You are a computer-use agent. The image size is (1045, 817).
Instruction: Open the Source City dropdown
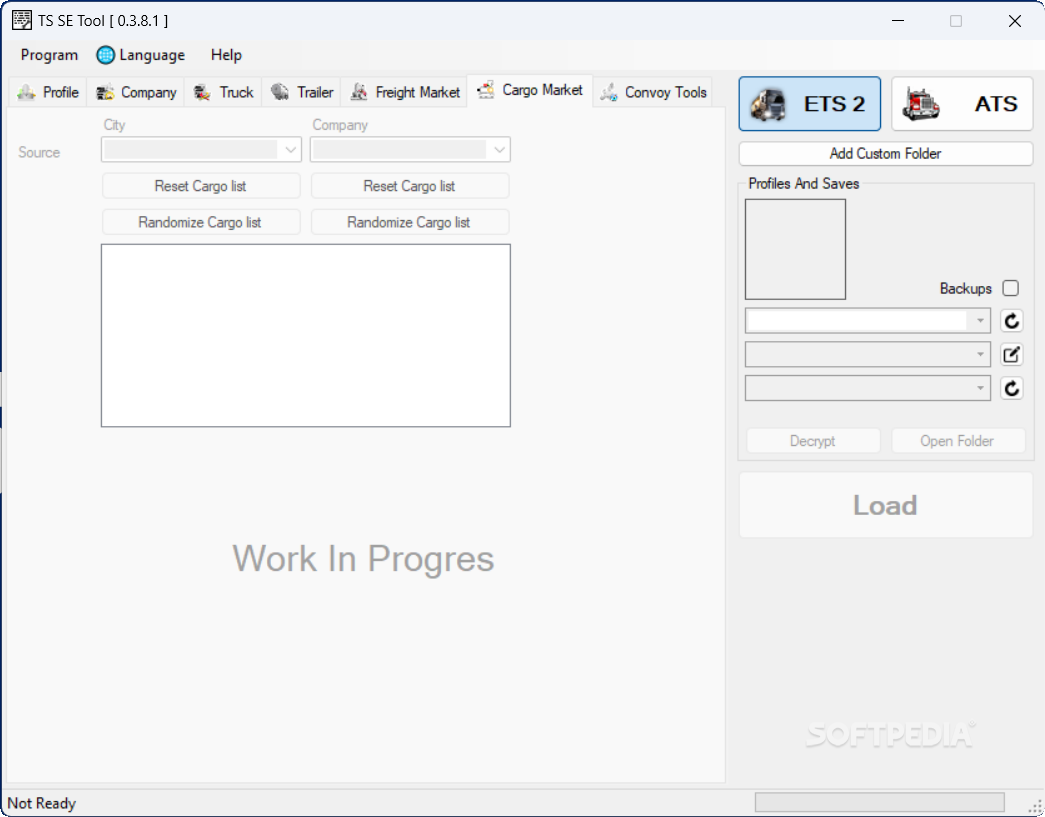pos(201,149)
